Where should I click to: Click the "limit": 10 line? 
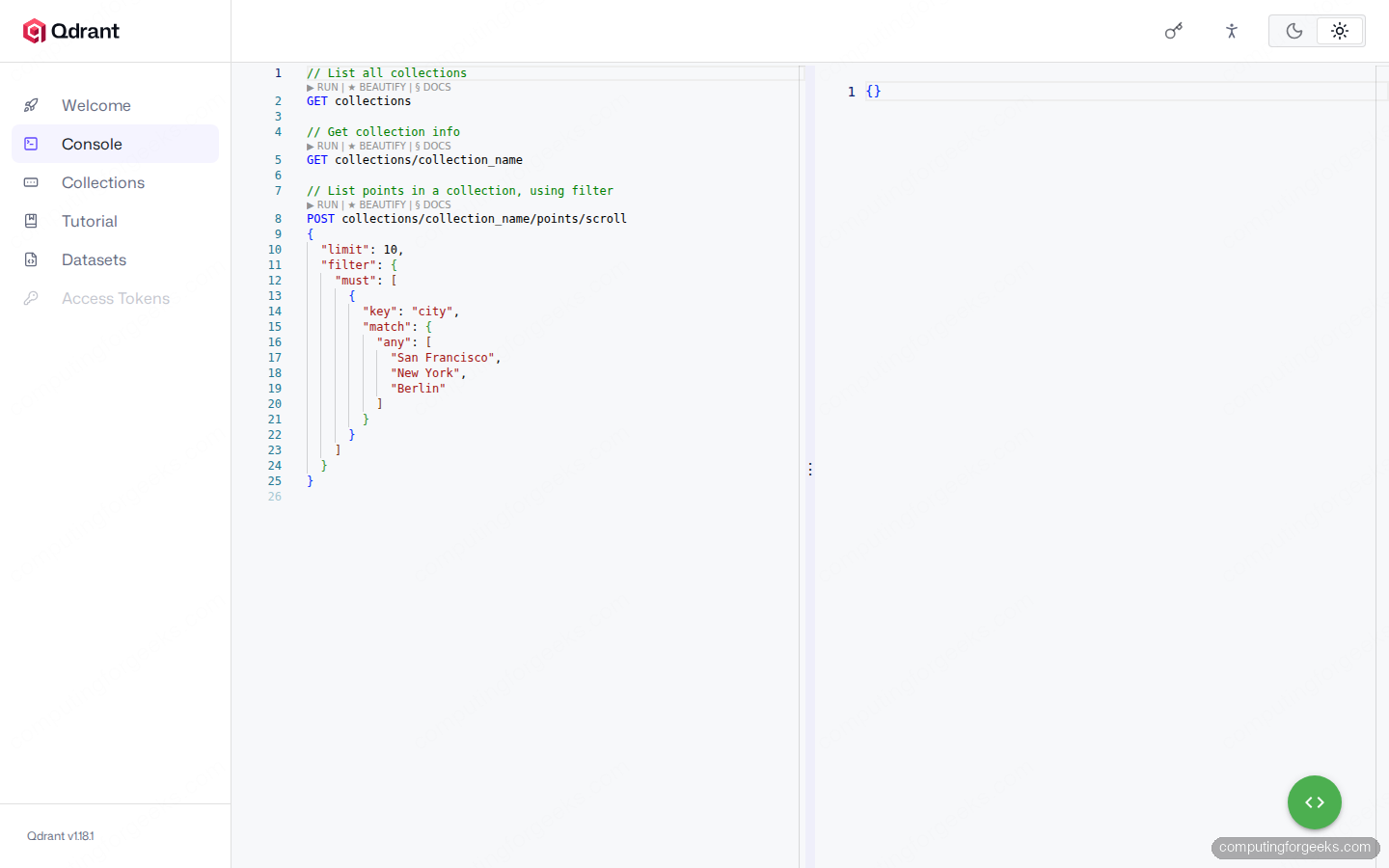(x=363, y=250)
